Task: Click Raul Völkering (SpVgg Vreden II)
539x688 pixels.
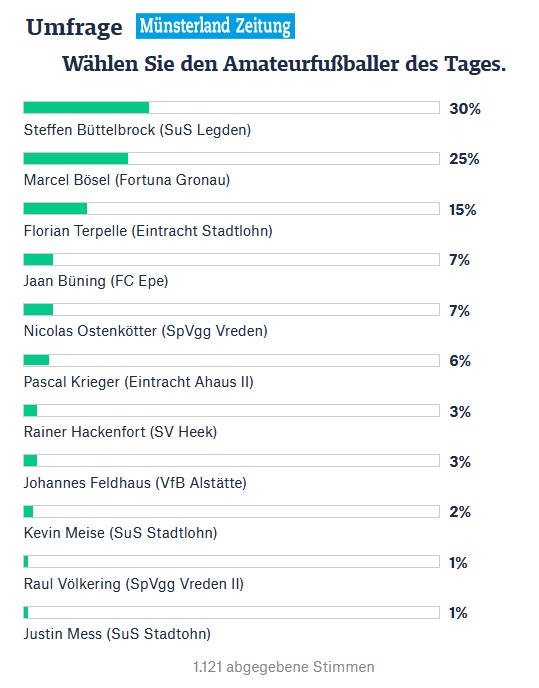Action: point(133,584)
